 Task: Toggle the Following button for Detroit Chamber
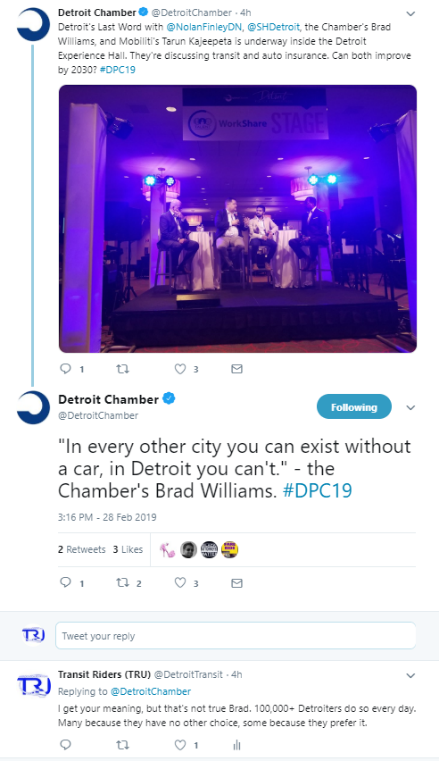(x=354, y=407)
